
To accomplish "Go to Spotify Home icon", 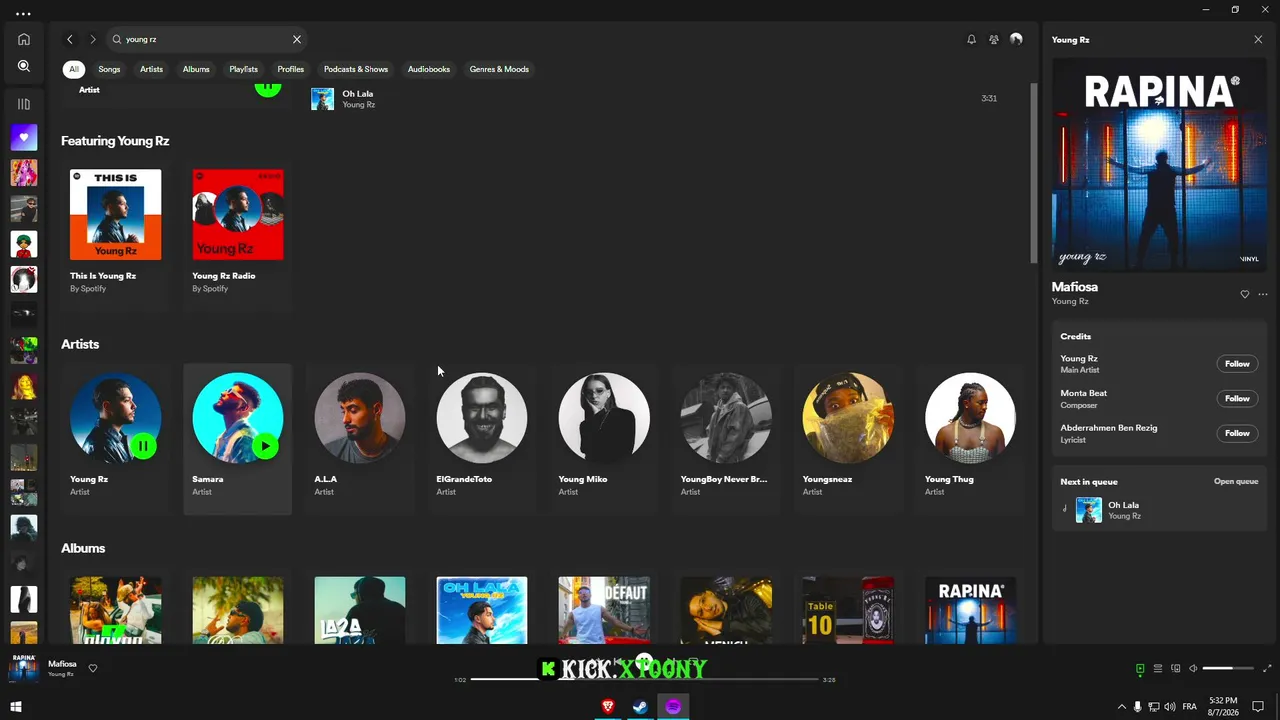I will pyautogui.click(x=24, y=39).
